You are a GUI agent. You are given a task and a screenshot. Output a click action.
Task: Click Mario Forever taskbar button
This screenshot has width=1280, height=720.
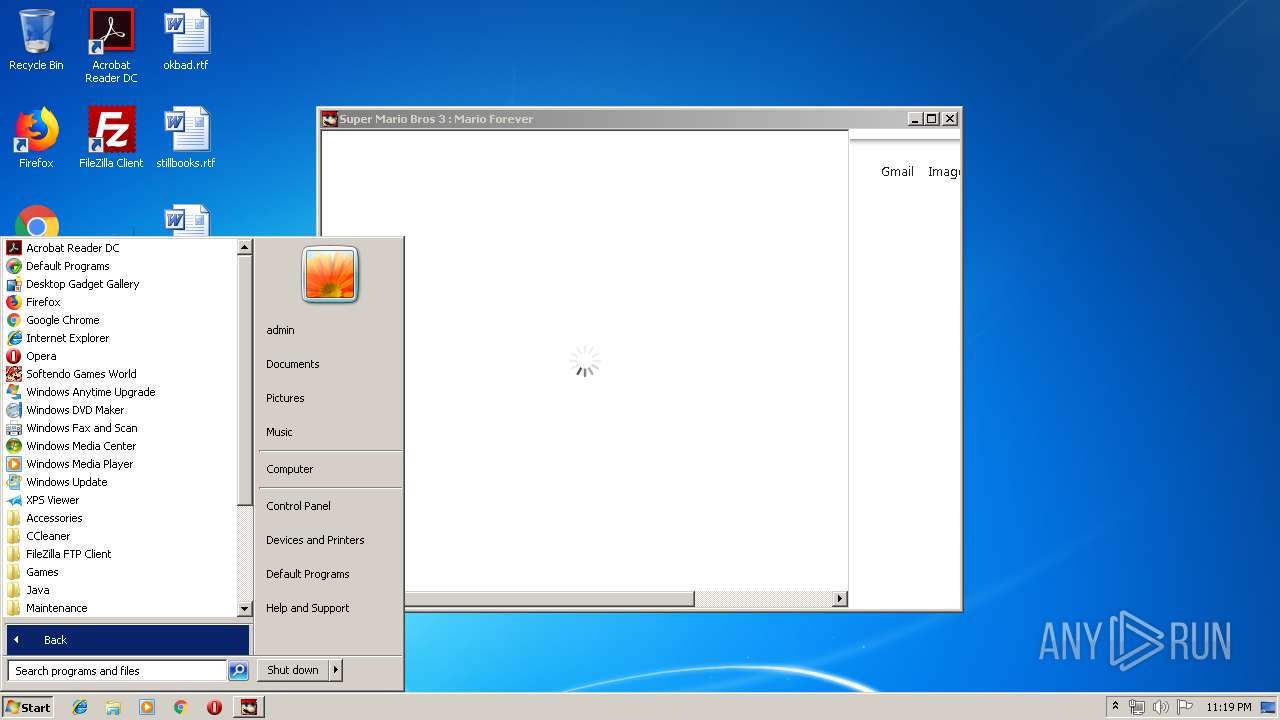click(x=249, y=707)
